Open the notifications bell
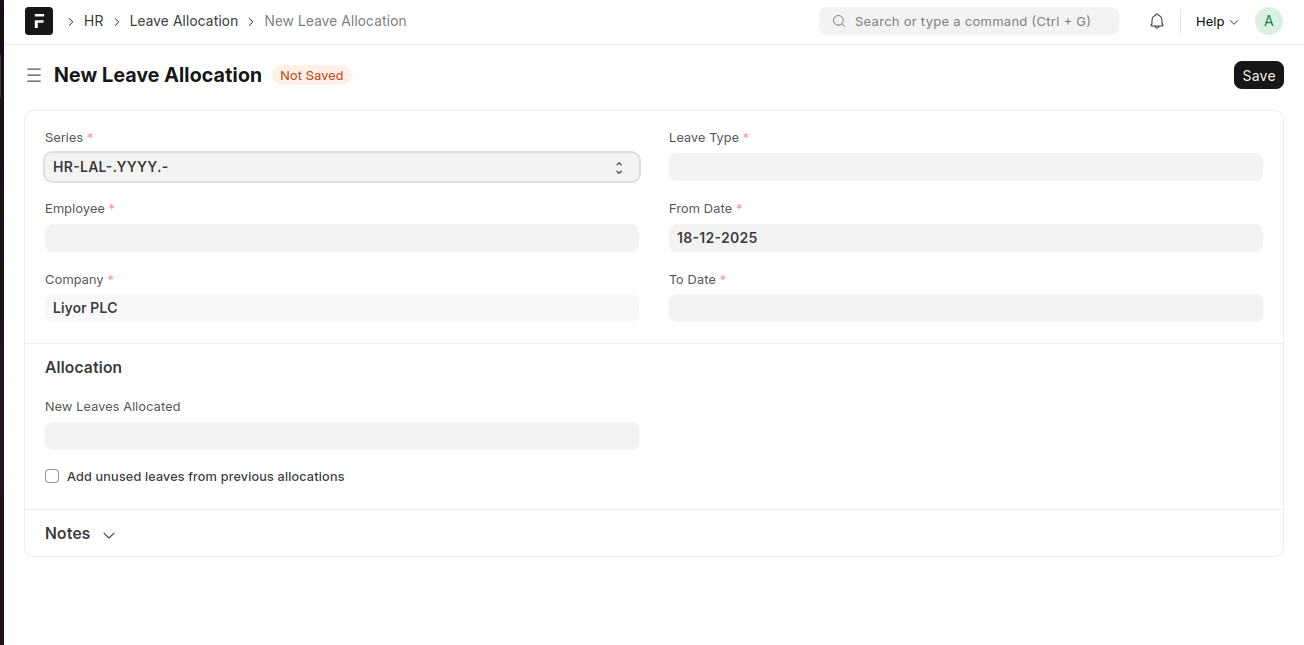The image size is (1304, 645). [1157, 21]
